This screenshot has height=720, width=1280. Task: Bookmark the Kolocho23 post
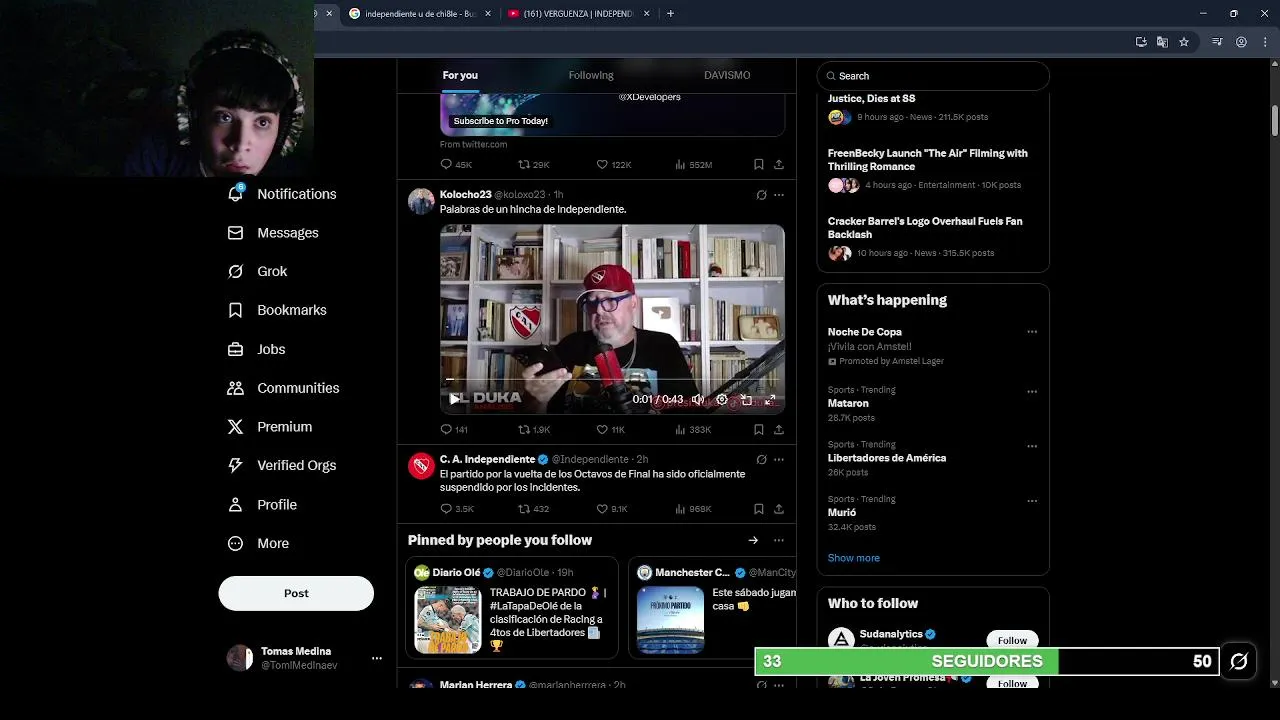pos(758,429)
